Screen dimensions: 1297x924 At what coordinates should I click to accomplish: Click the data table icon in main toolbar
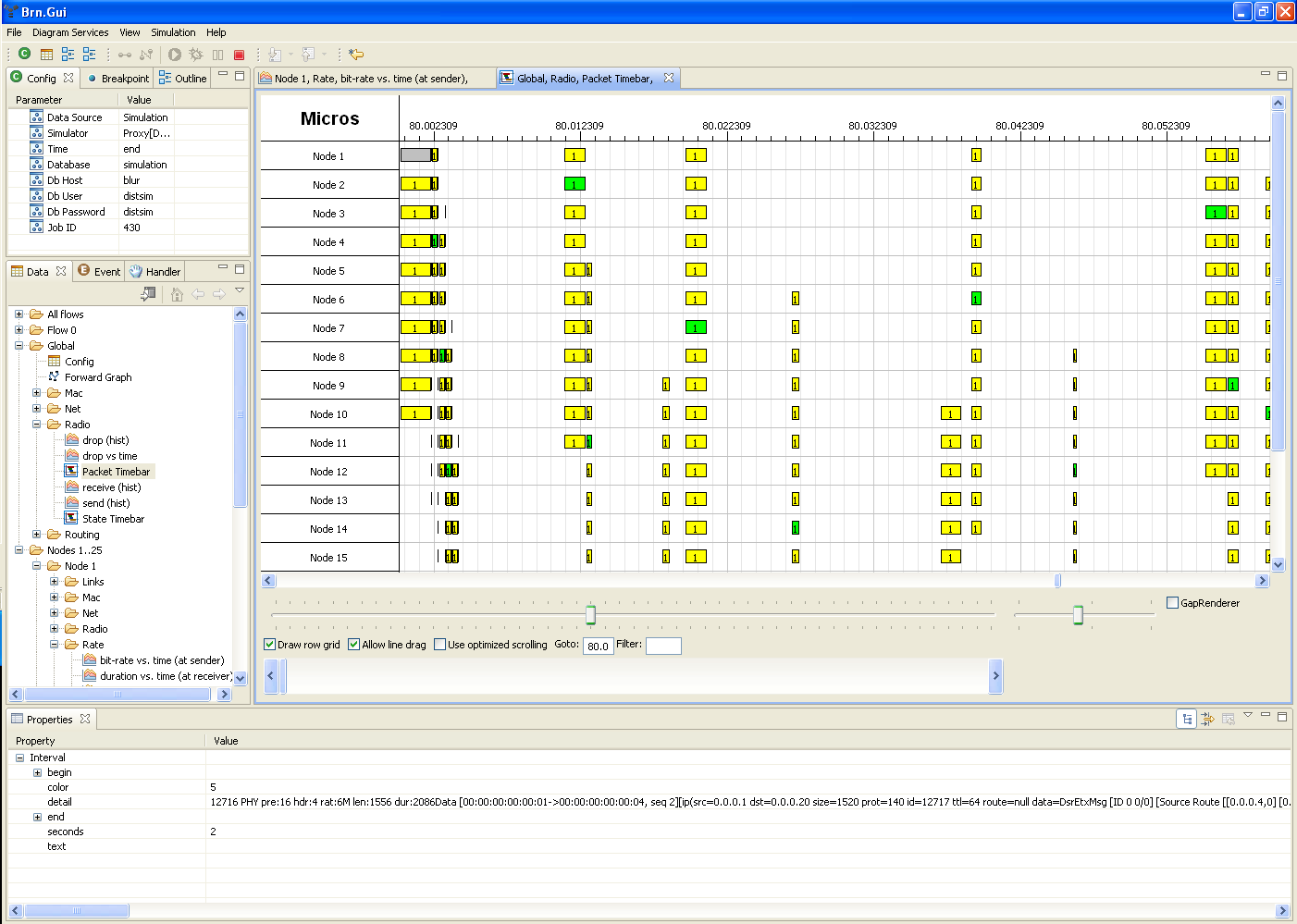pyautogui.click(x=46, y=55)
